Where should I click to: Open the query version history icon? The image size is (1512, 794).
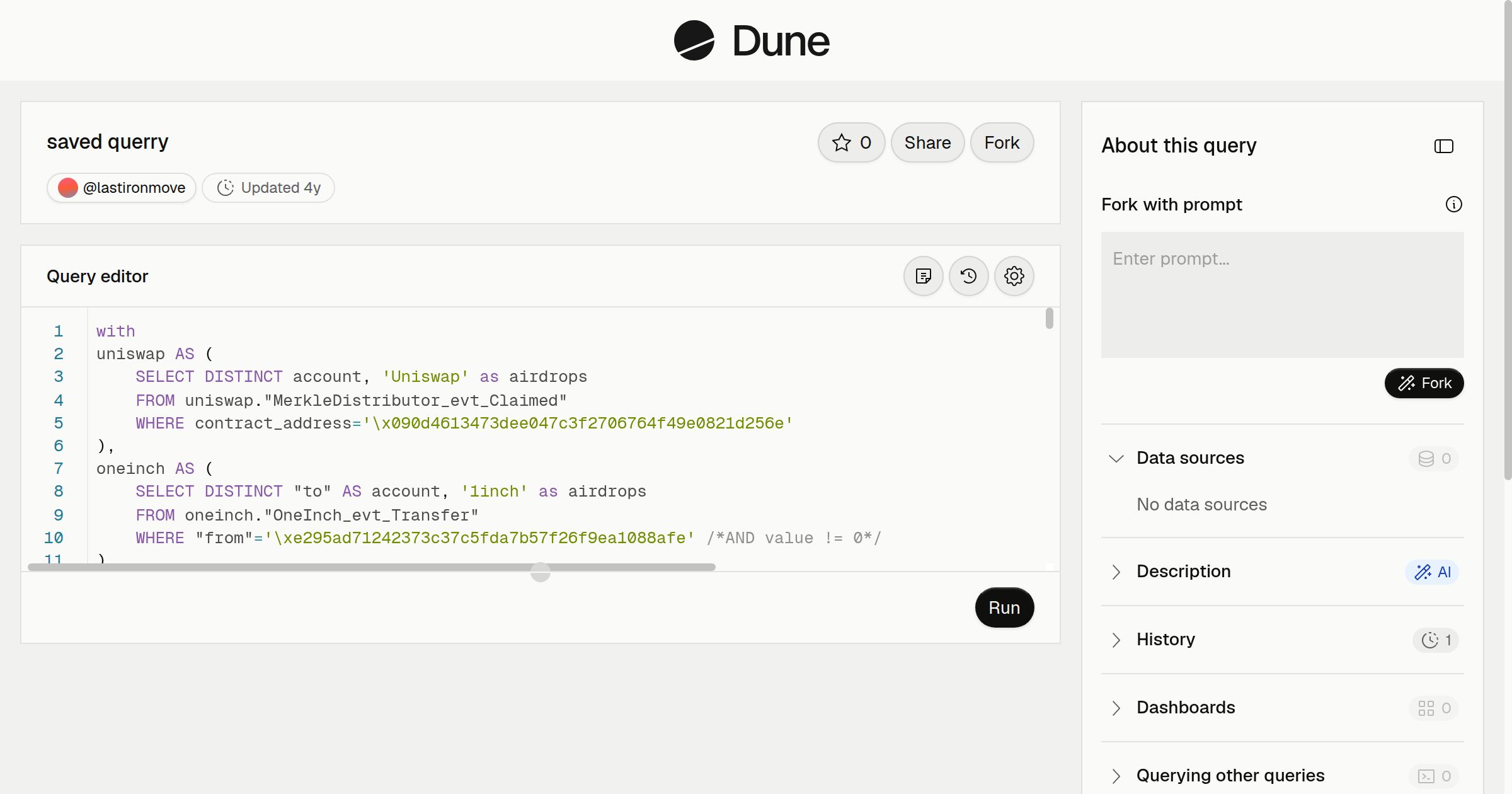[968, 276]
